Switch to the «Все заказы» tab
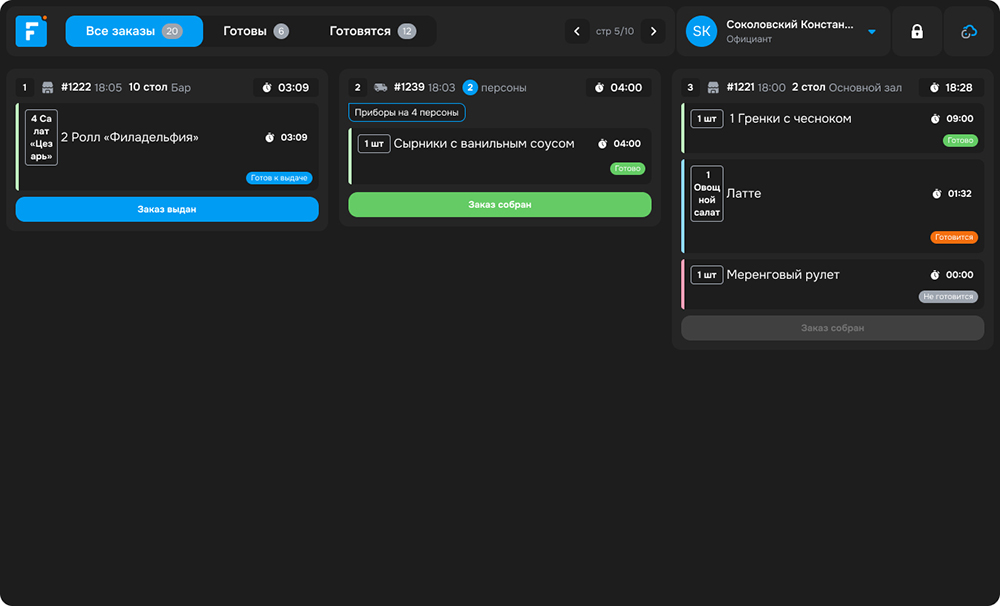Screen dimensions: 1000x606 [x=134, y=32]
